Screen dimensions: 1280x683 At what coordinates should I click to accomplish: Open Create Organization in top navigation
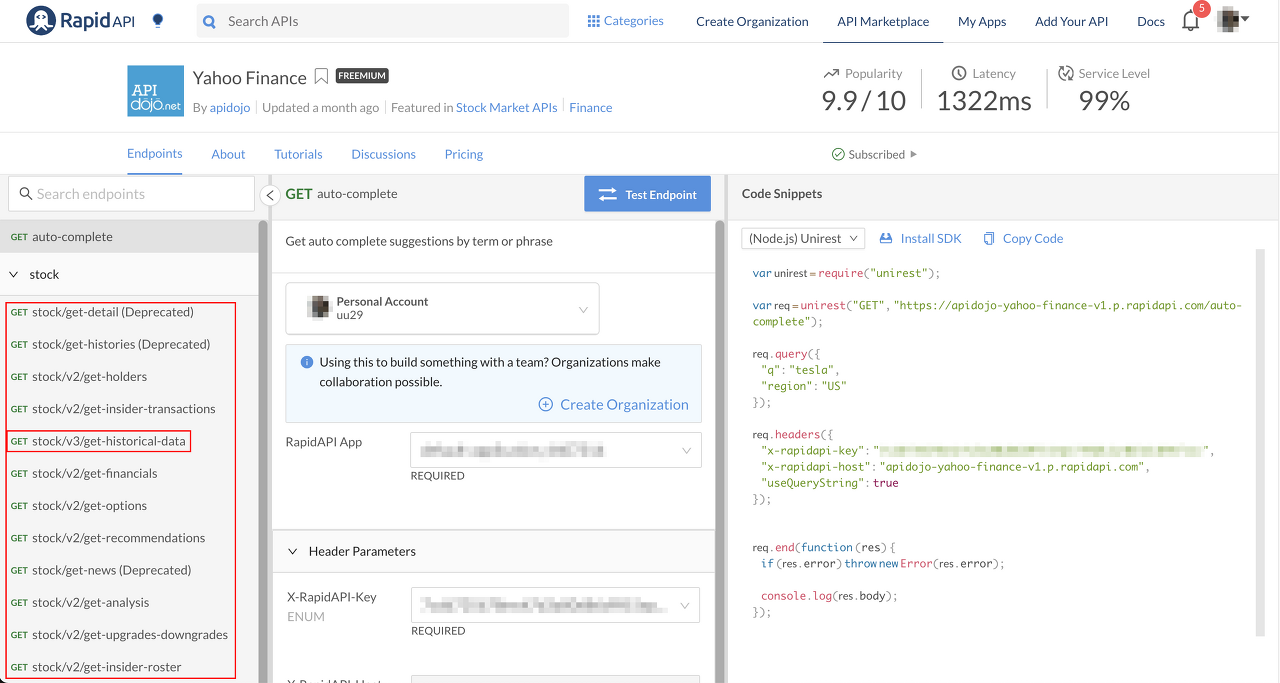(x=752, y=21)
